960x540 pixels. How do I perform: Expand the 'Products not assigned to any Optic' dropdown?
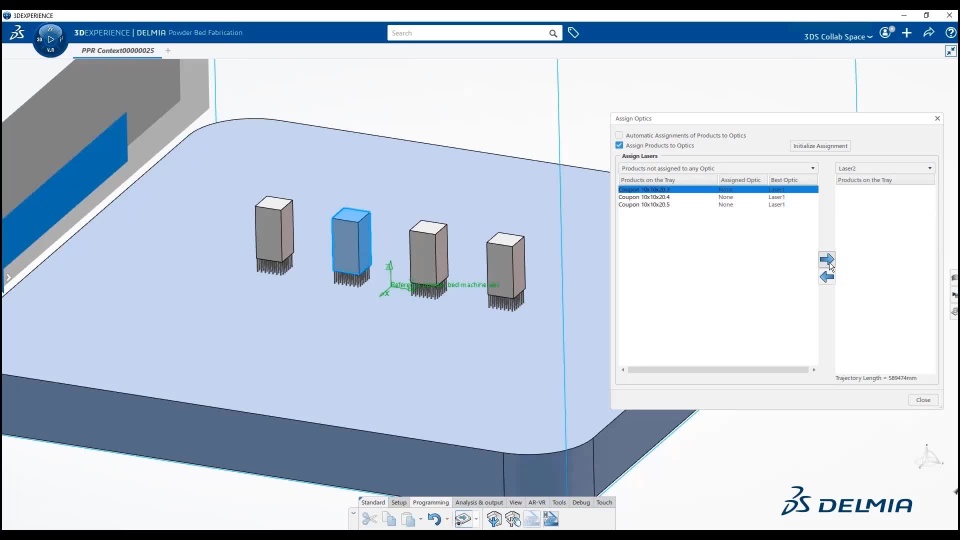click(717, 168)
